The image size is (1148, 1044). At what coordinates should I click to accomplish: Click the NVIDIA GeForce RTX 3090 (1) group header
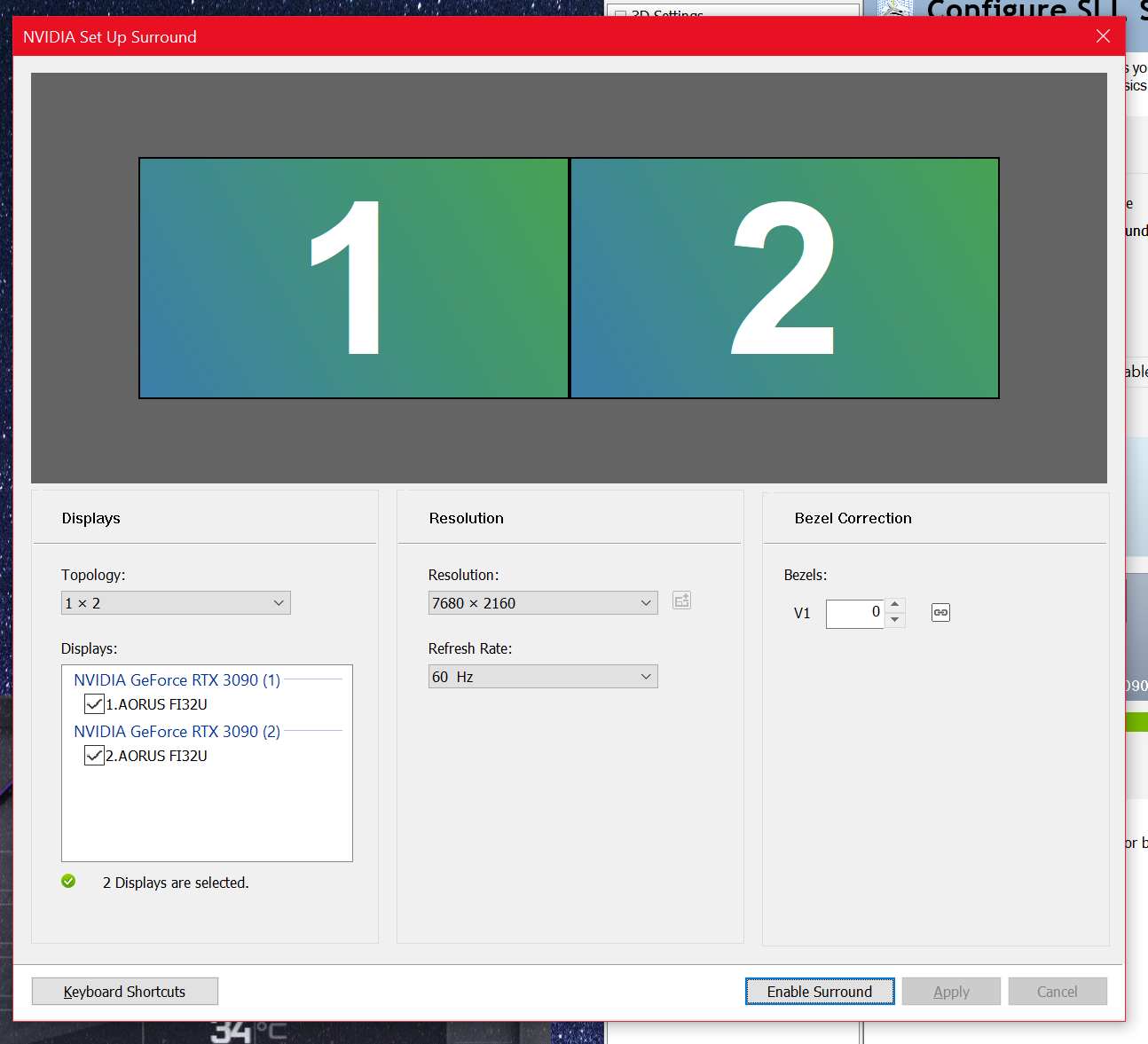tap(177, 679)
